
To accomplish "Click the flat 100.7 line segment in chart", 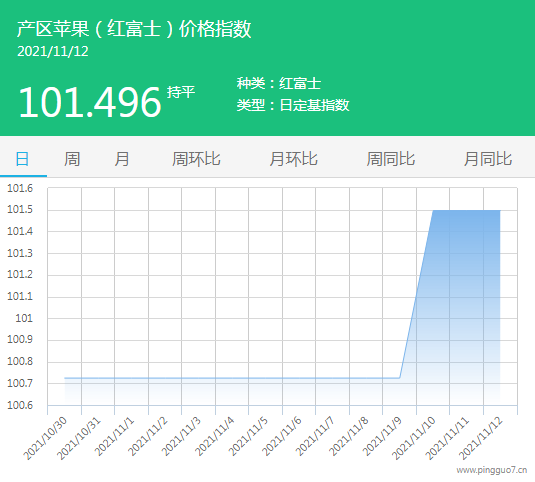I will pos(232,378).
